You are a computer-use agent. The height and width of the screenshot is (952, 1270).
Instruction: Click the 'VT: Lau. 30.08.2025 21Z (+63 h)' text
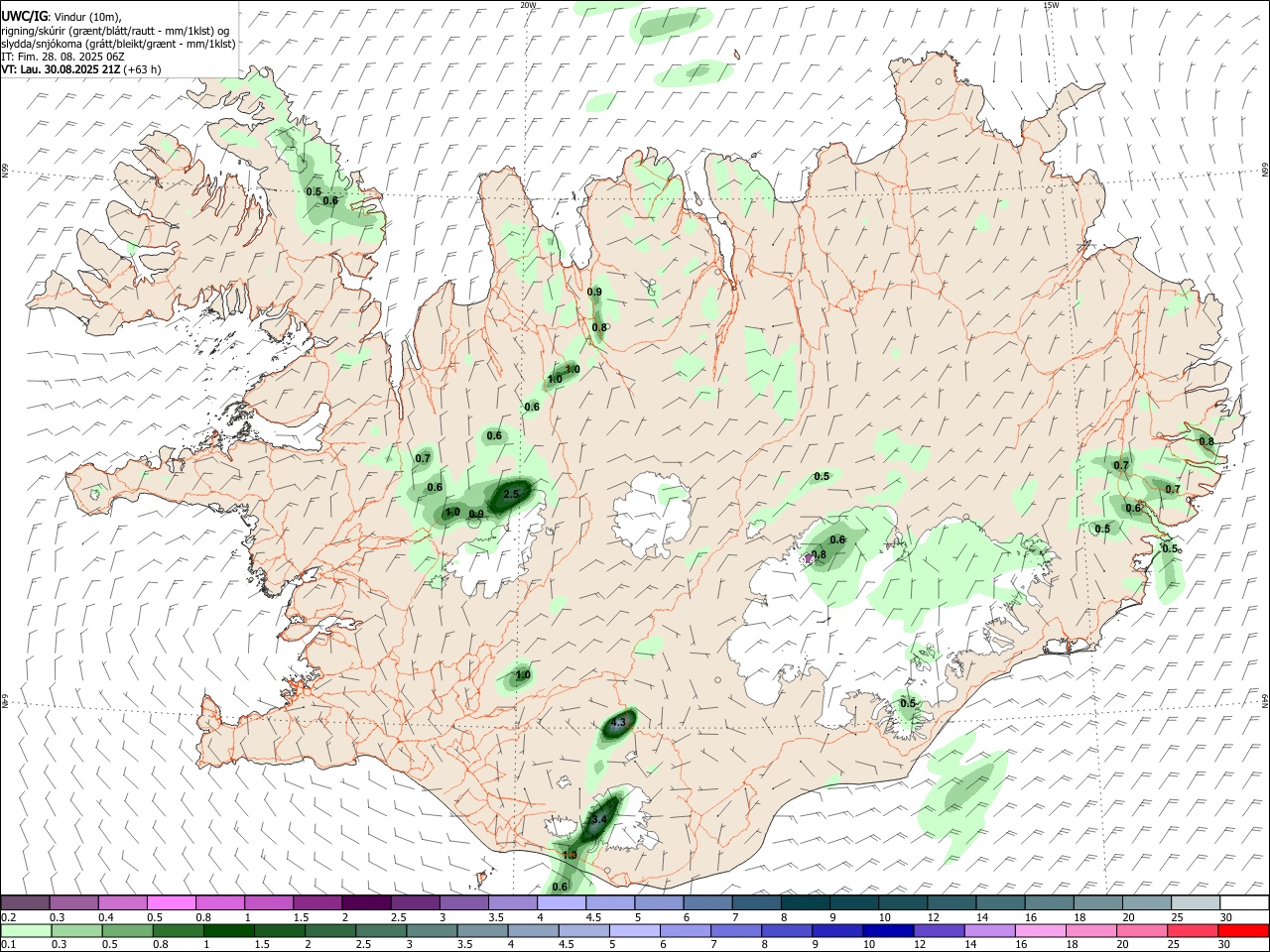click(81, 69)
